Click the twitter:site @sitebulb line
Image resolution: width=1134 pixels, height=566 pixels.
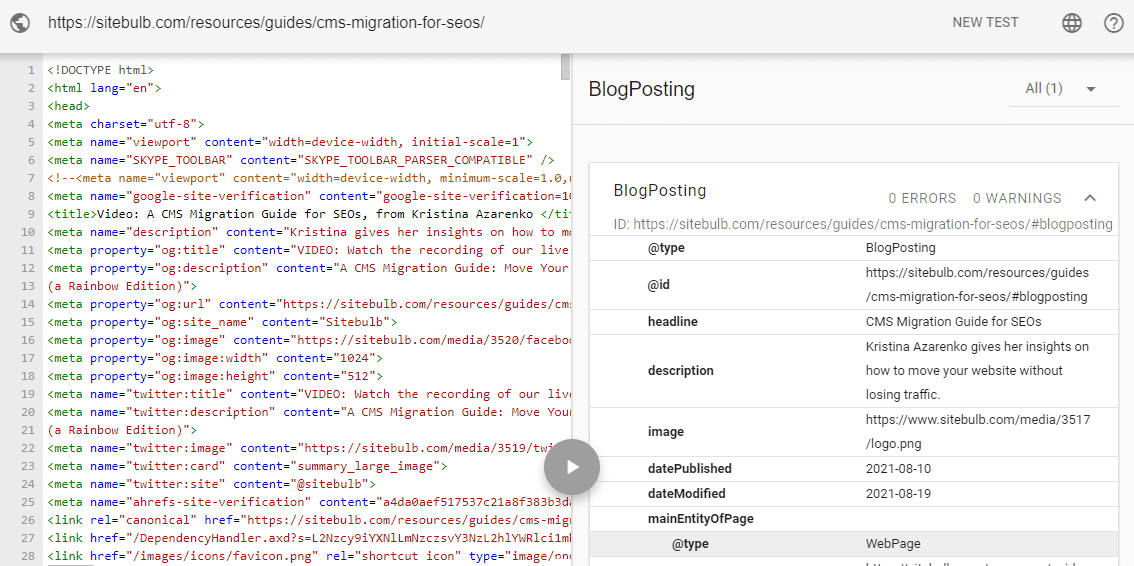[x=211, y=484]
